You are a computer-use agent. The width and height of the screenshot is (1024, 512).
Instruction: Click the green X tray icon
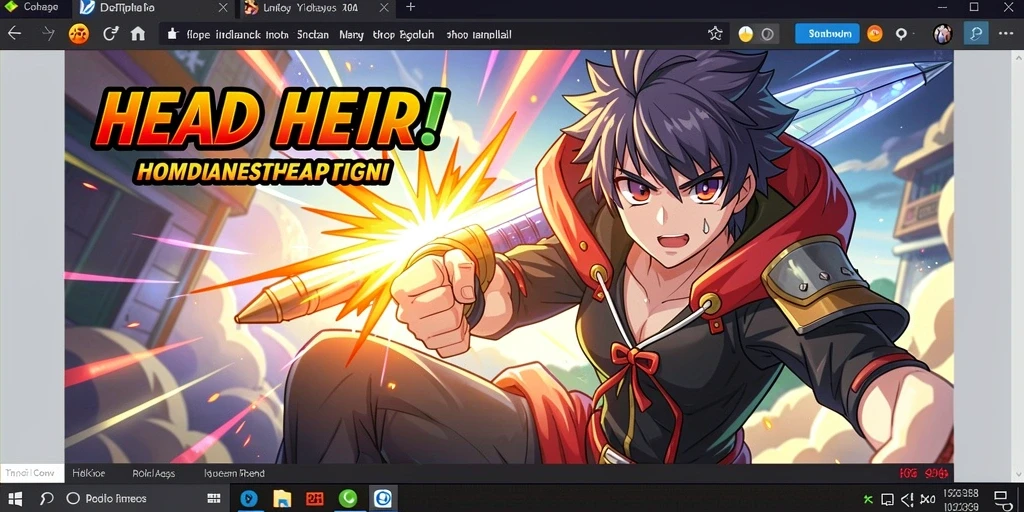click(x=868, y=499)
